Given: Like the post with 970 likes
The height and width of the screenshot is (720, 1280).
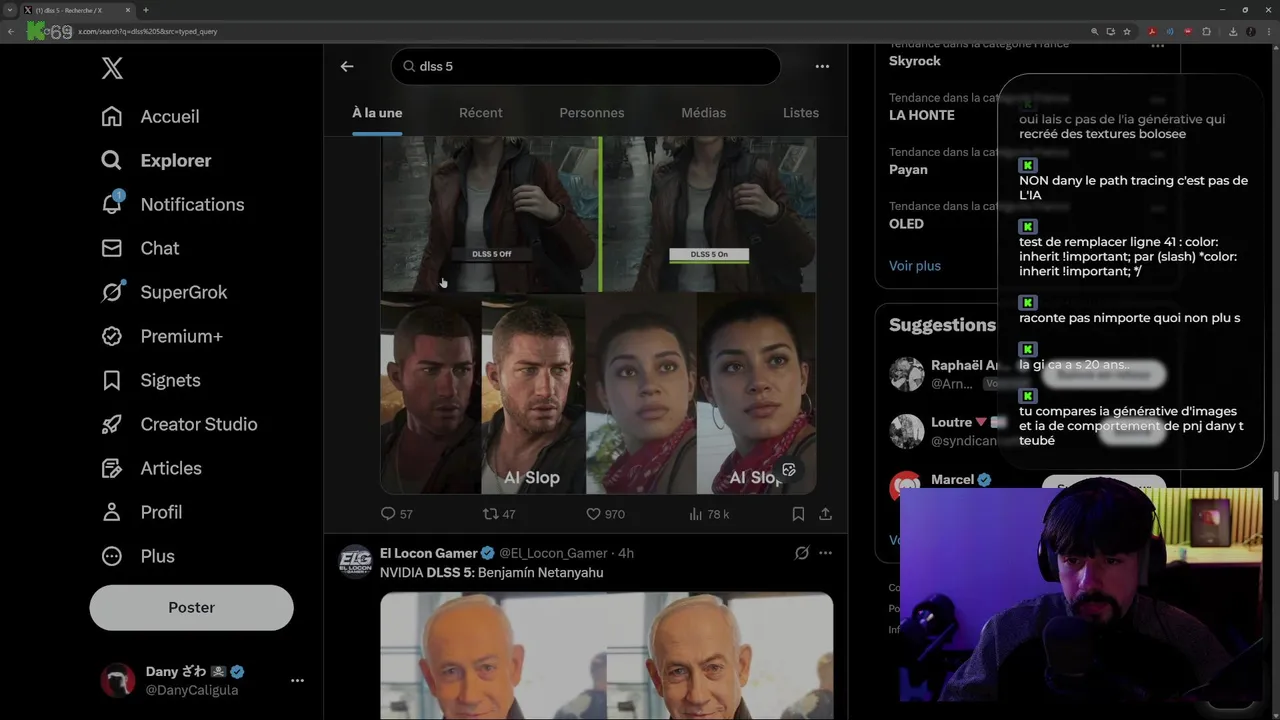Looking at the screenshot, I should pyautogui.click(x=605, y=514).
